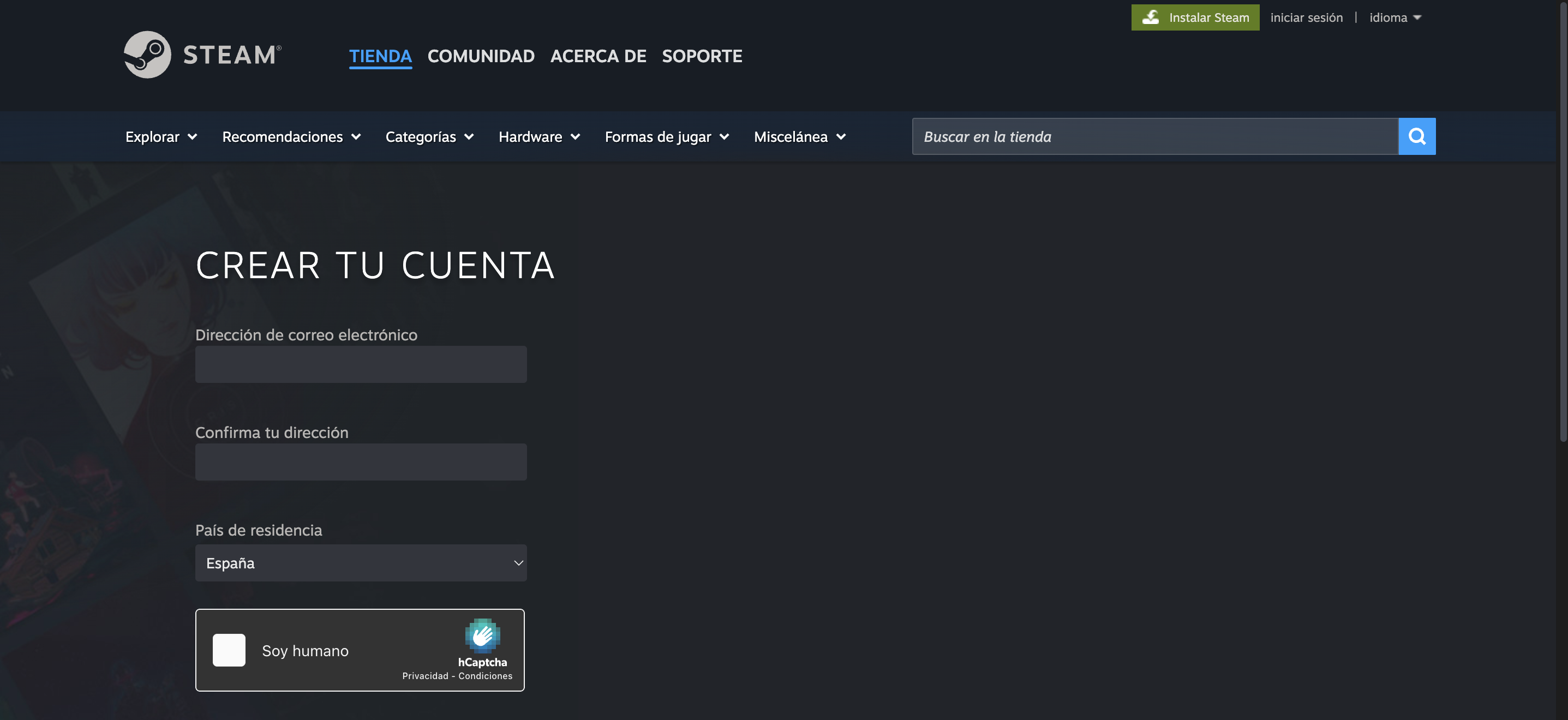The height and width of the screenshot is (720, 1568).
Task: Click the Dirección de correo electrónico field
Action: click(360, 364)
